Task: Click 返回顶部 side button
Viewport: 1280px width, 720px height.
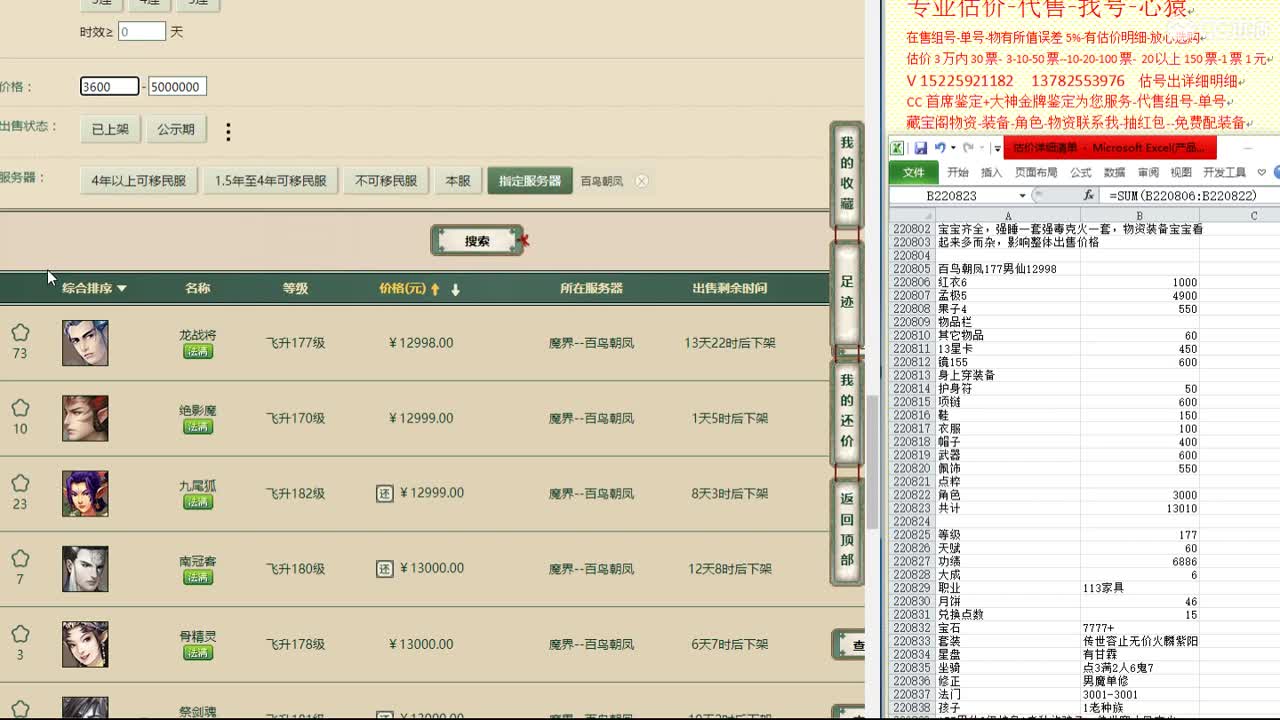Action: coord(847,529)
